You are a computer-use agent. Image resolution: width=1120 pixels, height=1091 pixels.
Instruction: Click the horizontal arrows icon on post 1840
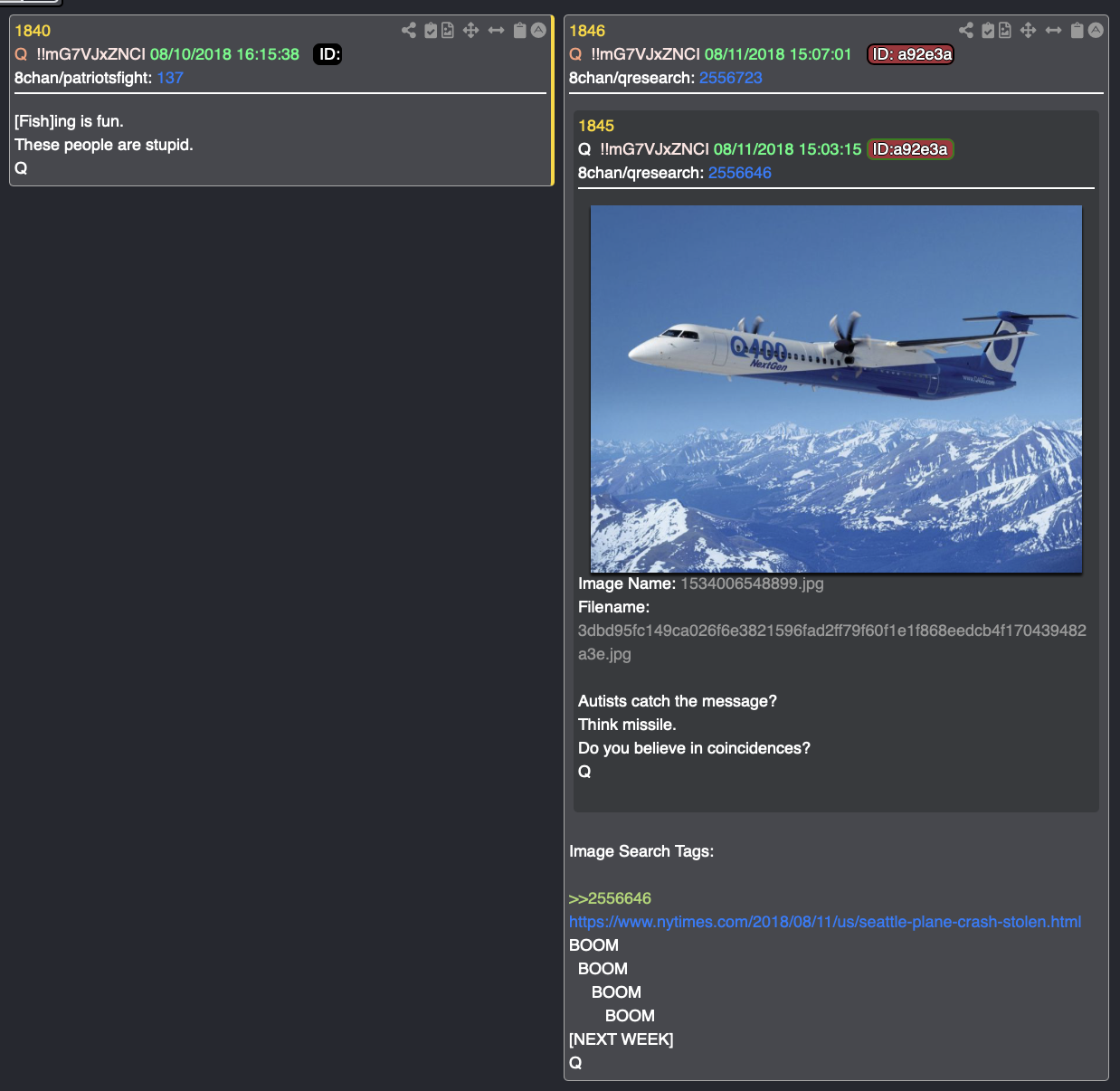click(x=496, y=30)
